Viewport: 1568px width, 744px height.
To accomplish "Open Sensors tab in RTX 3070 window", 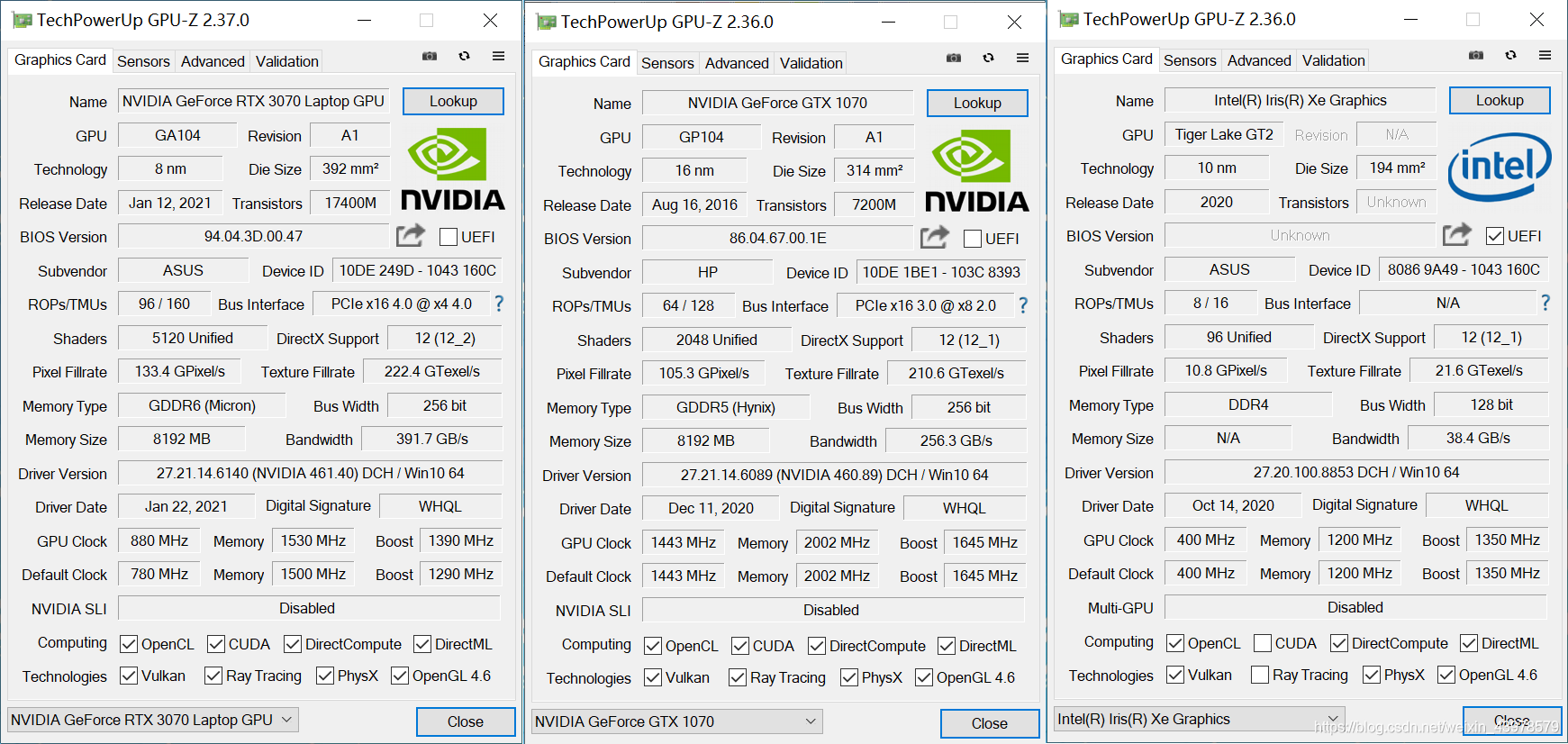I will click(x=143, y=61).
